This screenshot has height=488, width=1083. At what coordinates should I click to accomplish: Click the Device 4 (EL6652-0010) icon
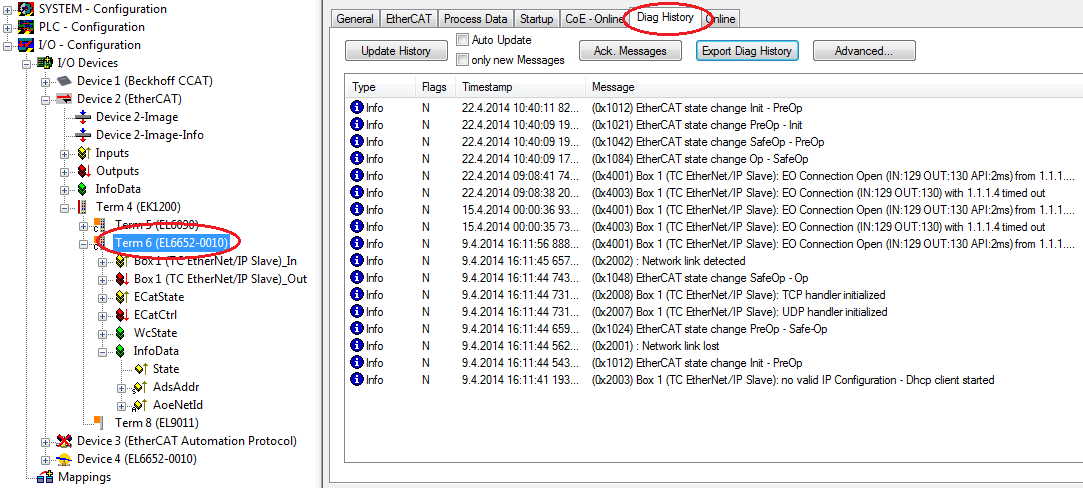pos(64,459)
